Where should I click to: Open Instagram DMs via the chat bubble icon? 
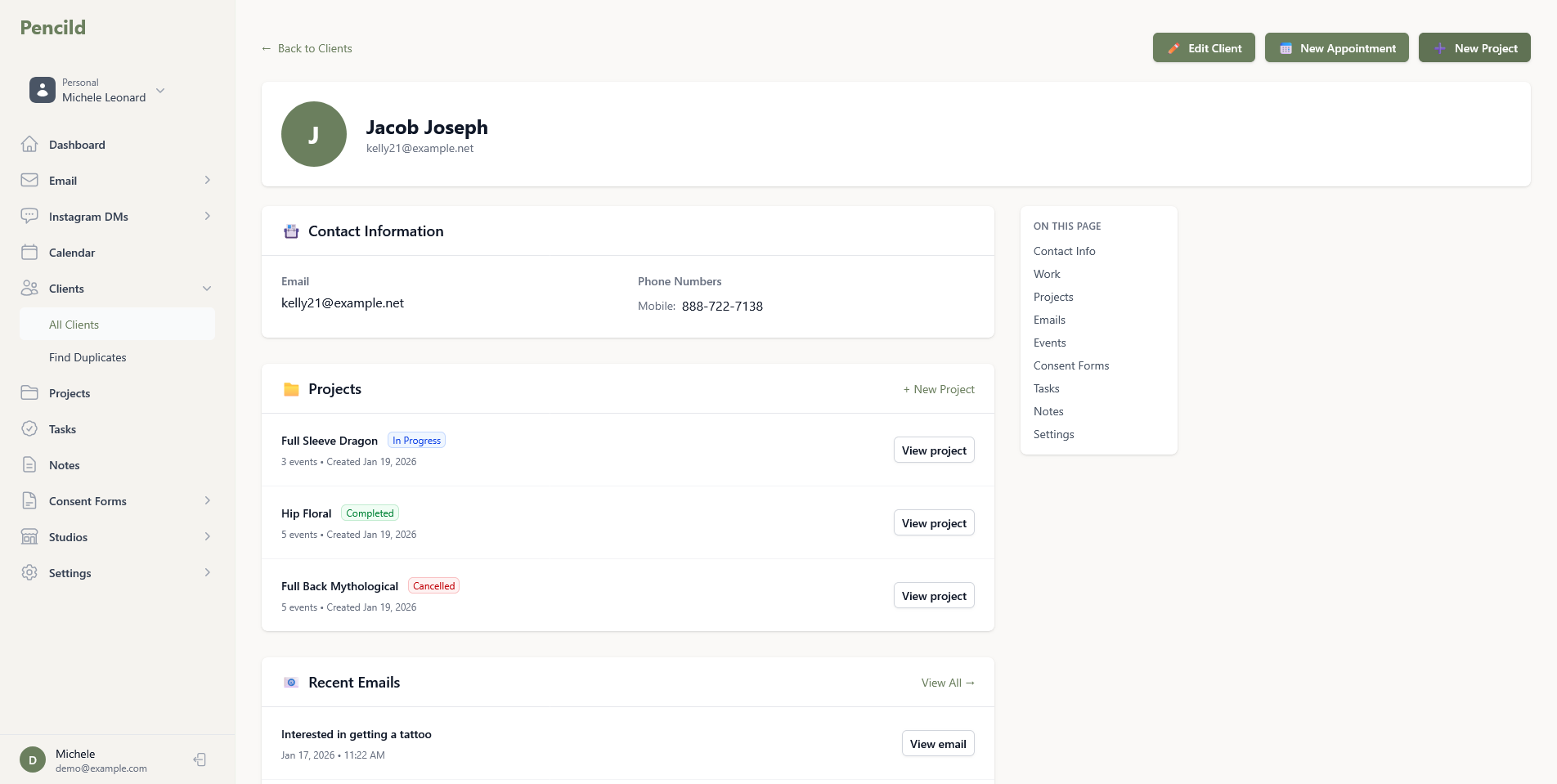point(29,216)
